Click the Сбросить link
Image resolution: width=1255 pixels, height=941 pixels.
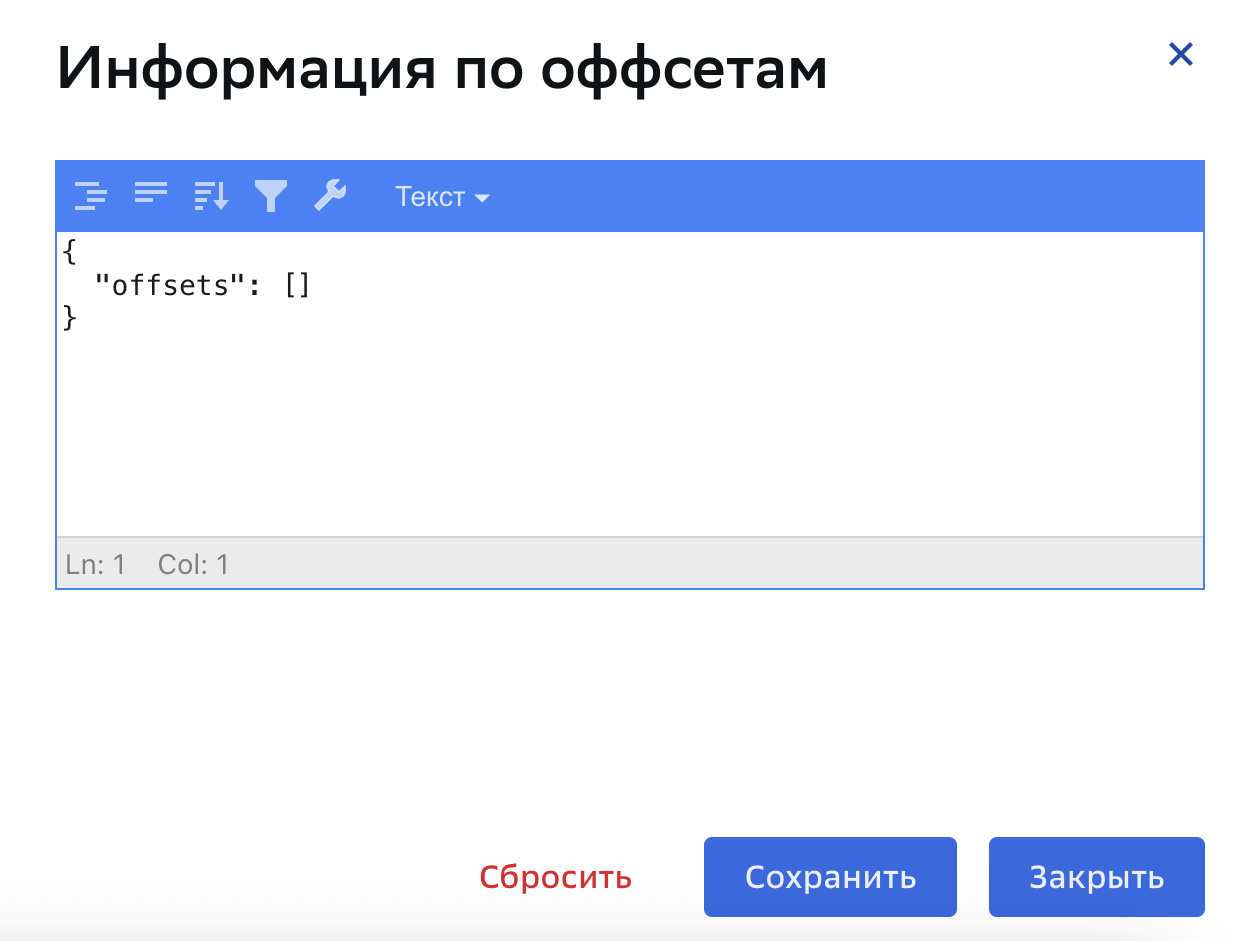pyautogui.click(x=555, y=877)
